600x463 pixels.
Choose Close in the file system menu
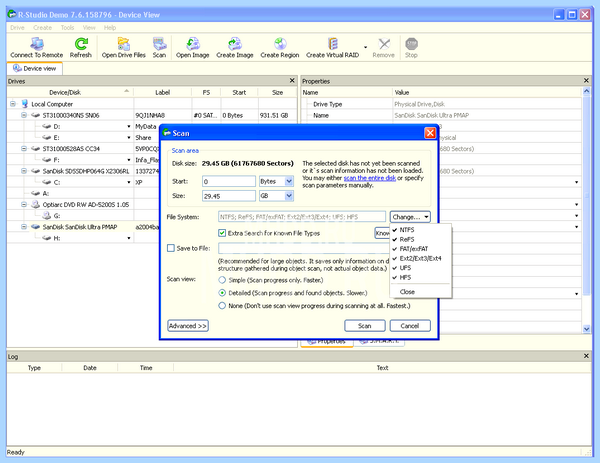407,292
